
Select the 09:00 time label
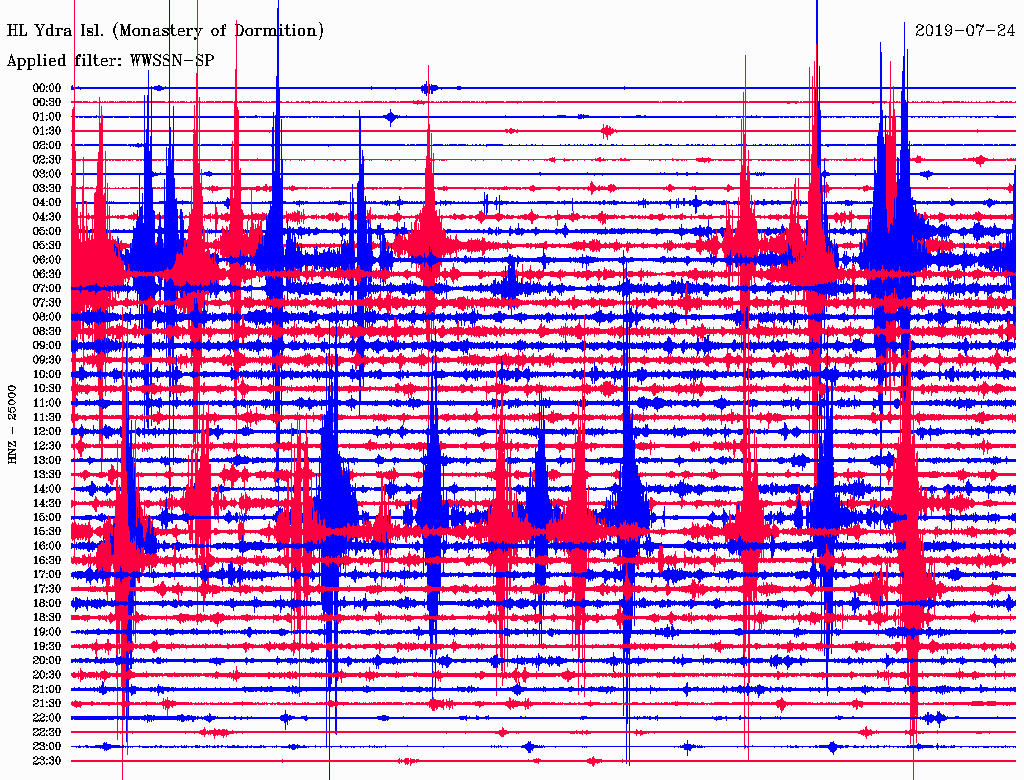point(47,346)
